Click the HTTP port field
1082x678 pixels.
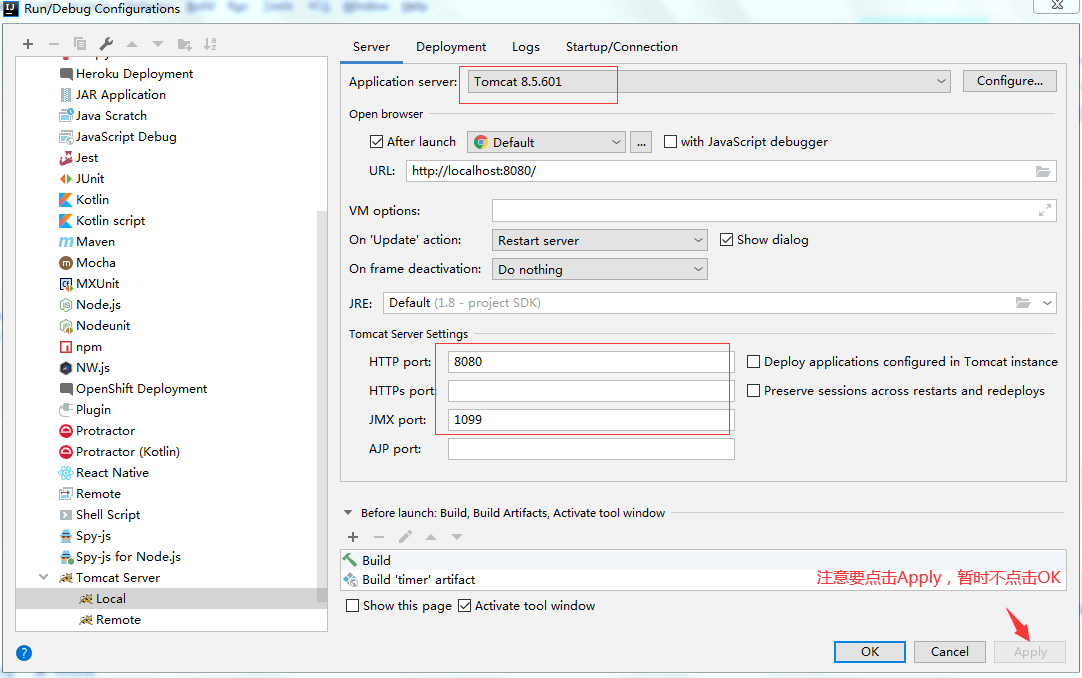tap(591, 362)
